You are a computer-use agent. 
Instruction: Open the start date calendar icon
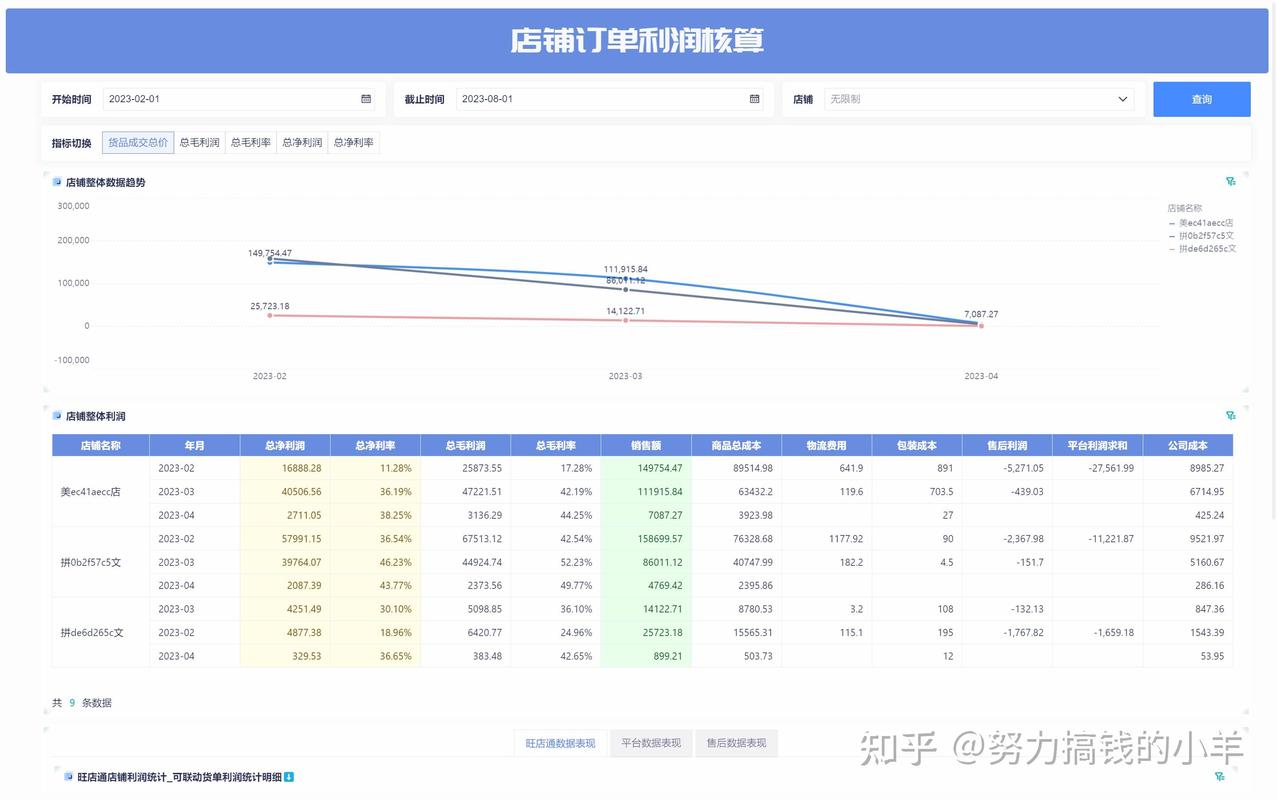(x=366, y=99)
